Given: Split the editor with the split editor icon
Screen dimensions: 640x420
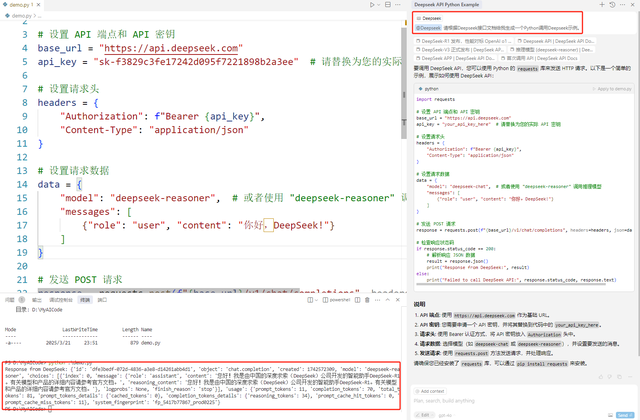Looking at the screenshot, I should point(388,5).
